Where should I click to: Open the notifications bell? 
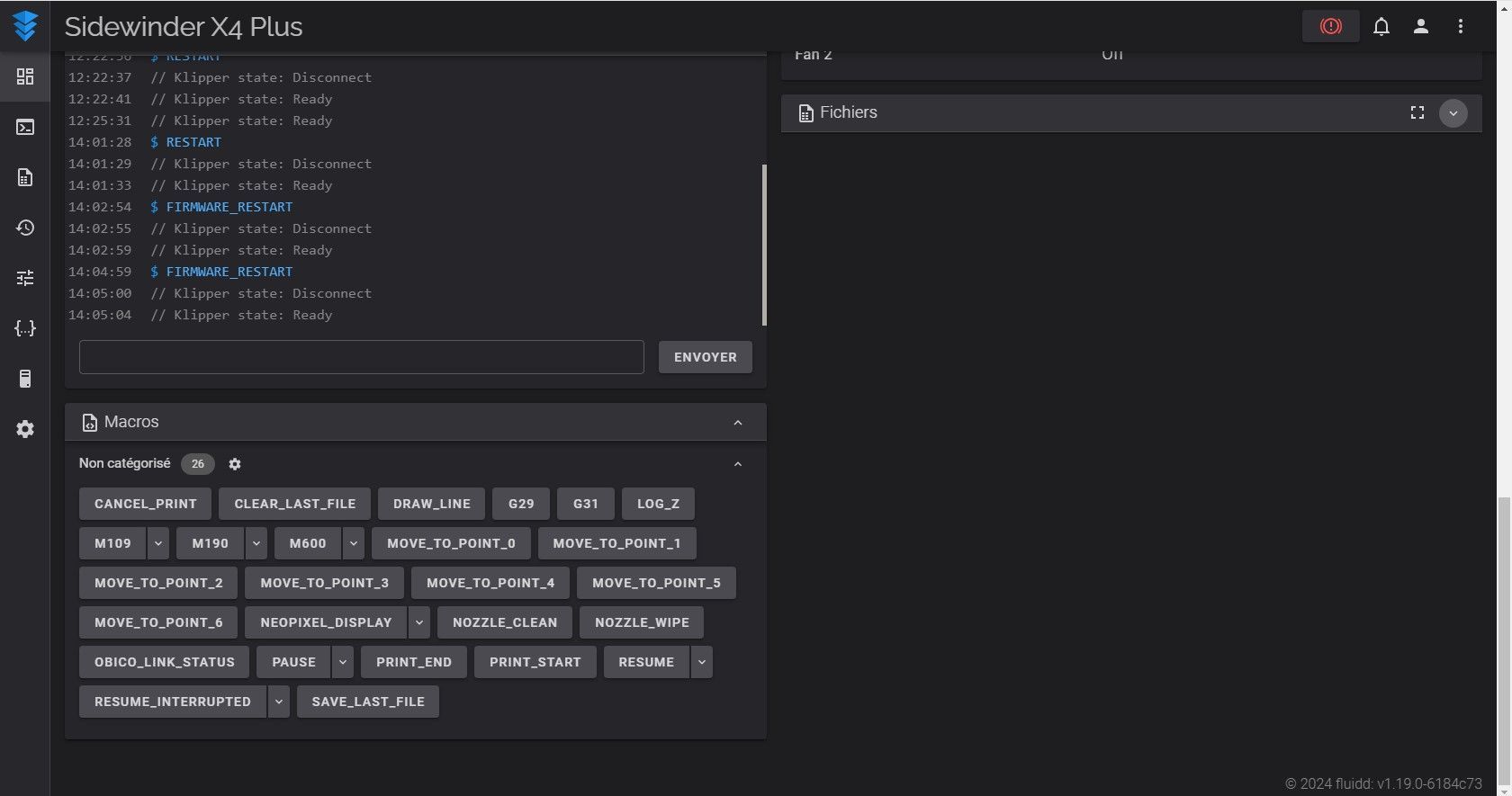pyautogui.click(x=1381, y=27)
